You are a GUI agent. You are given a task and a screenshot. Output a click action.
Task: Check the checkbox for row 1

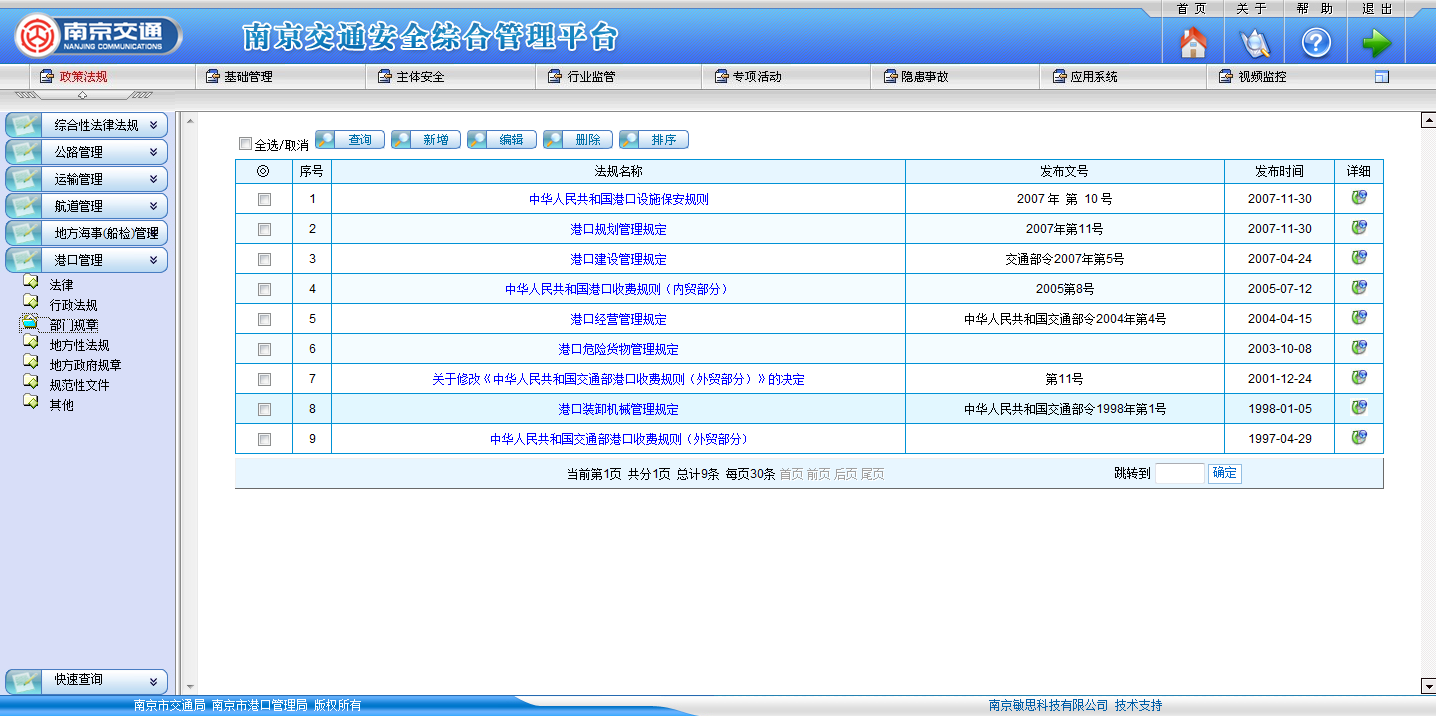coord(264,199)
